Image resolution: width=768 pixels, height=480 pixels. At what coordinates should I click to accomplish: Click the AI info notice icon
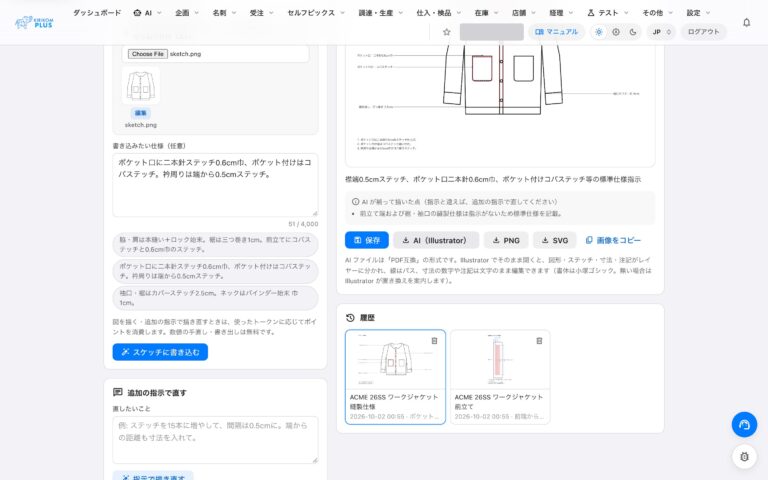[356, 201]
